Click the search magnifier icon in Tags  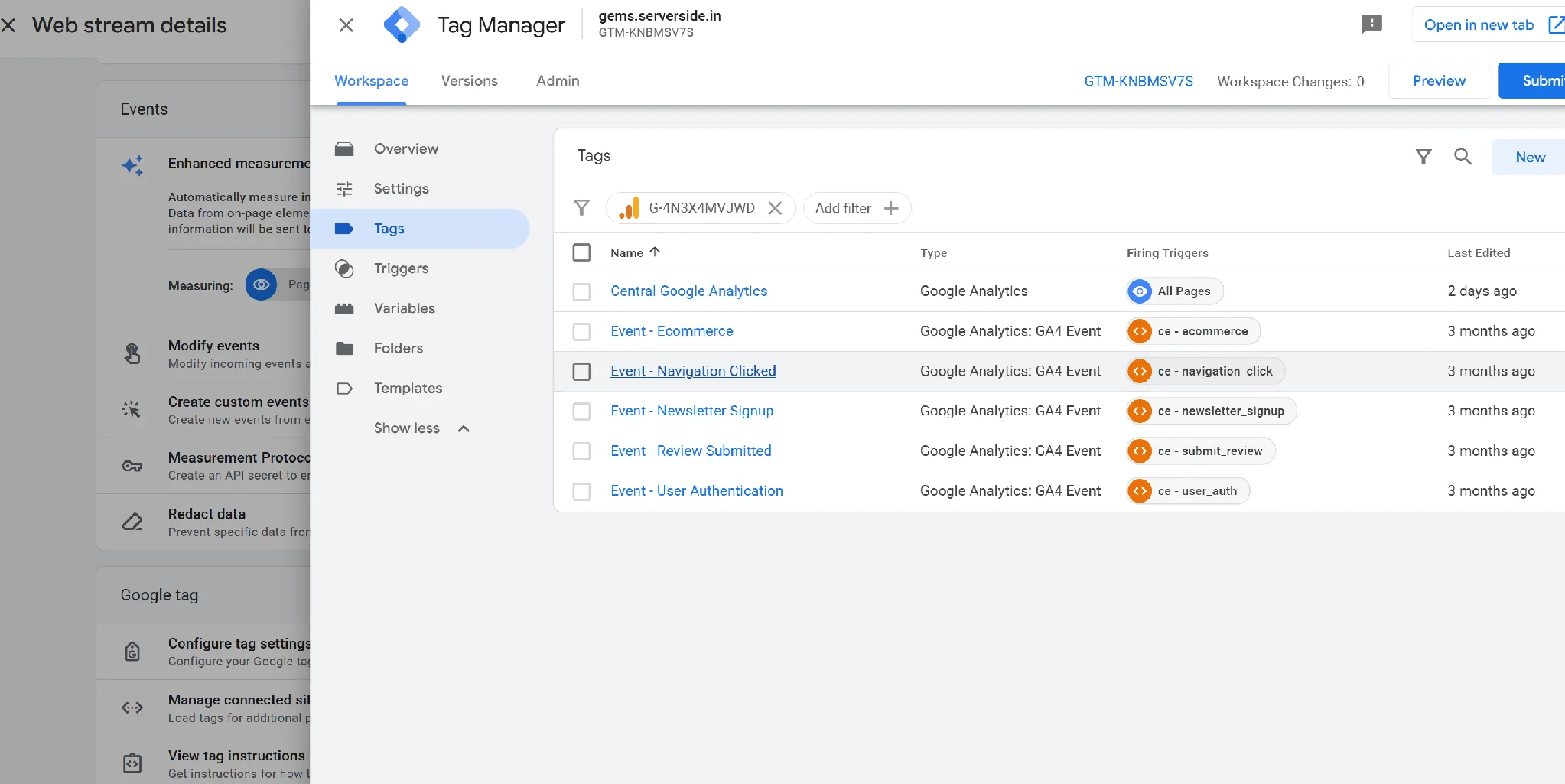coord(1463,157)
